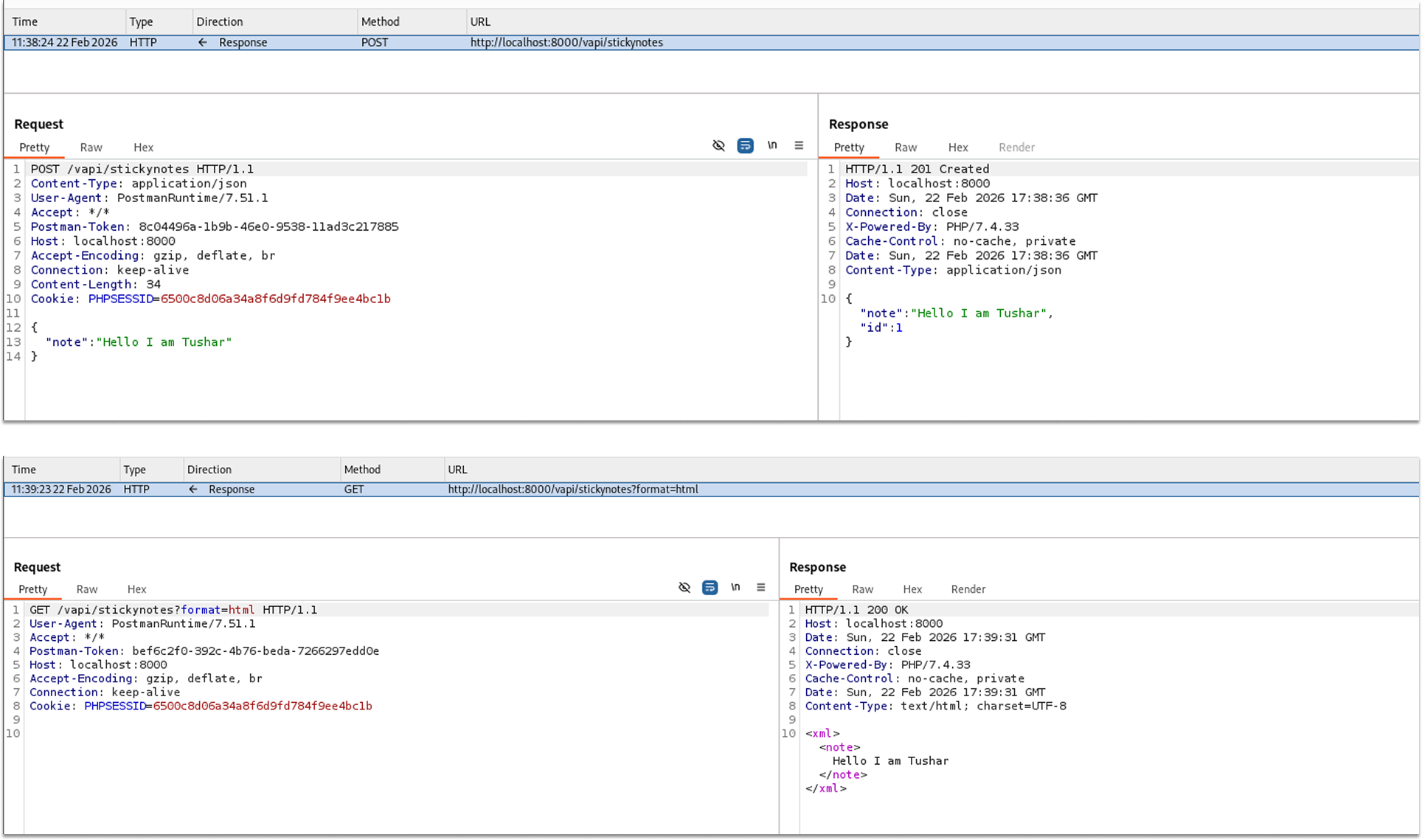1422x840 pixels.
Task: Click the URL column header in lower table
Action: point(457,469)
